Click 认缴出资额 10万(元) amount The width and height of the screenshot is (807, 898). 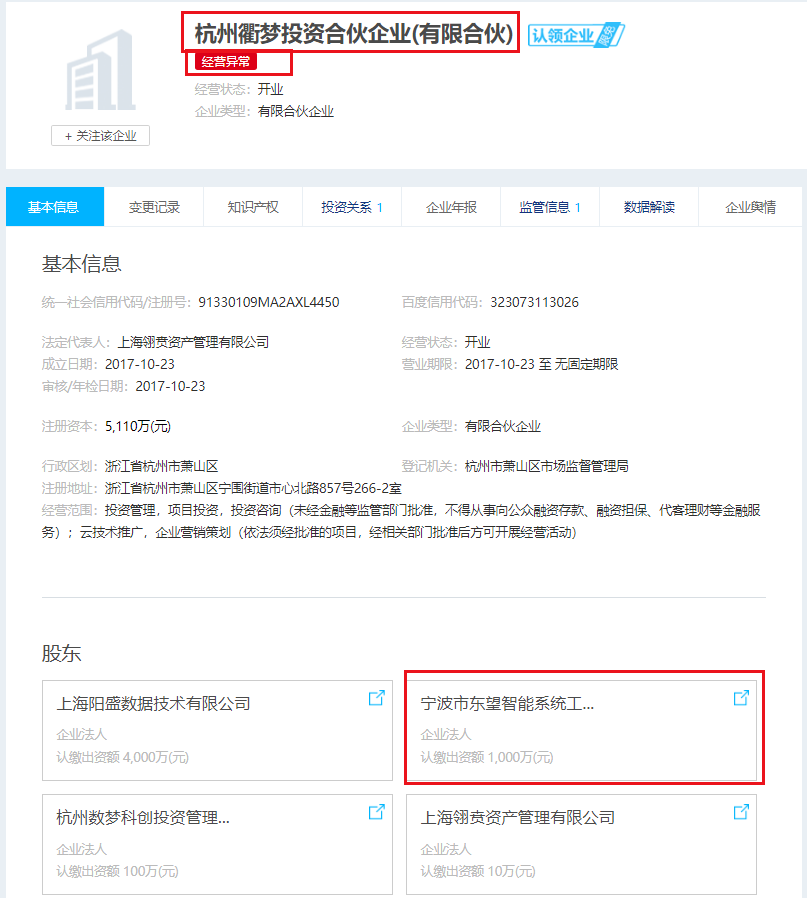(478, 871)
